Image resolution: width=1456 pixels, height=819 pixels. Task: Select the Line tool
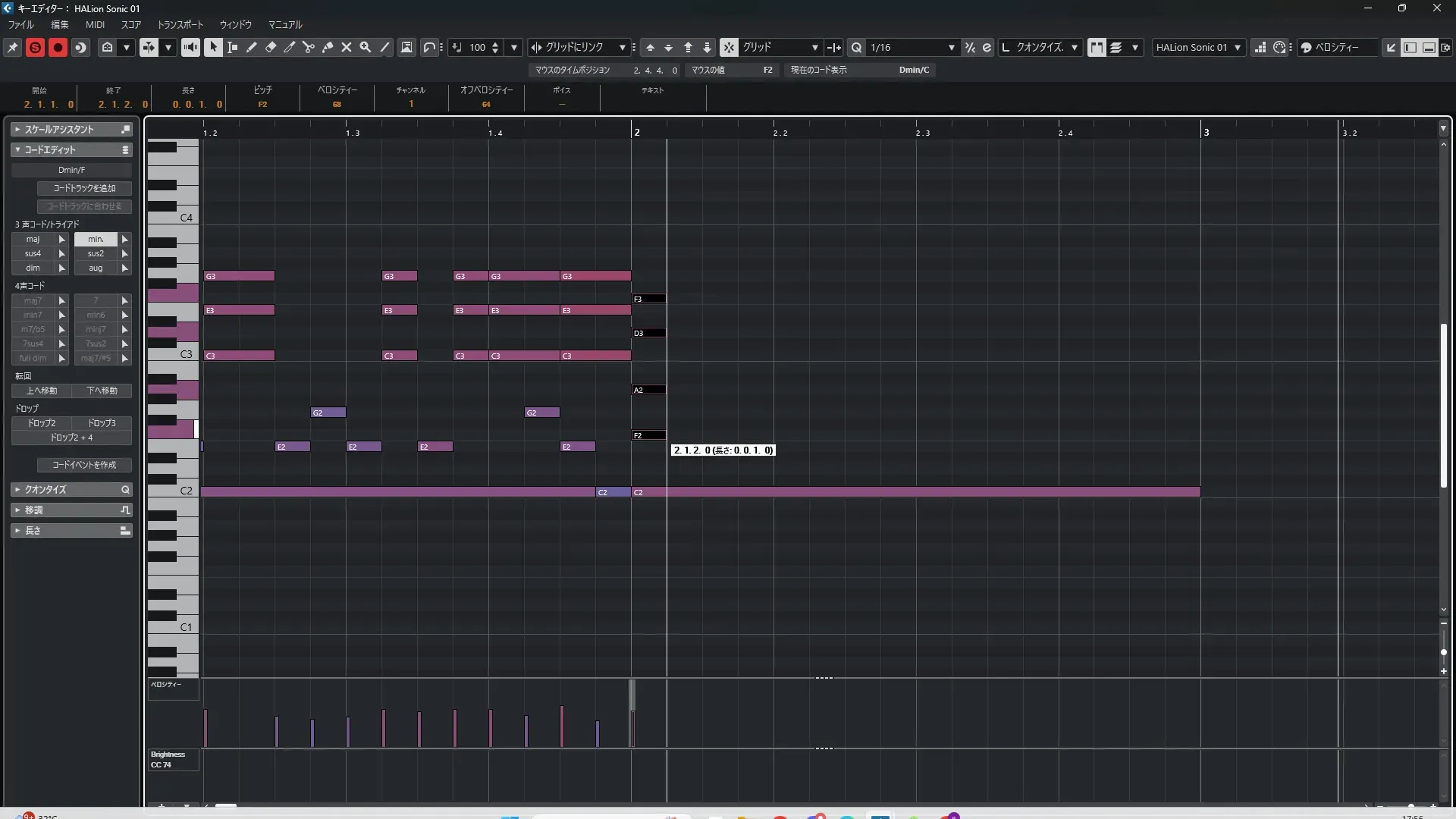pyautogui.click(x=384, y=47)
